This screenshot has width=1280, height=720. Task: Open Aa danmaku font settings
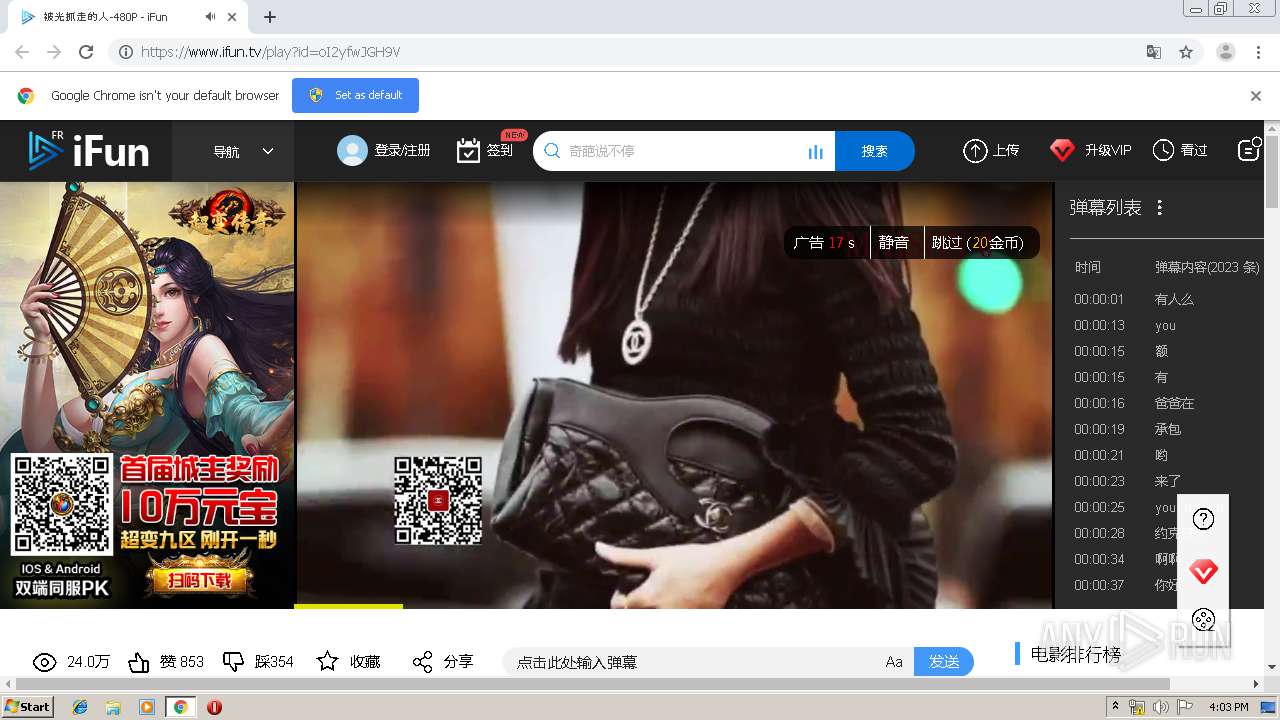pos(894,662)
